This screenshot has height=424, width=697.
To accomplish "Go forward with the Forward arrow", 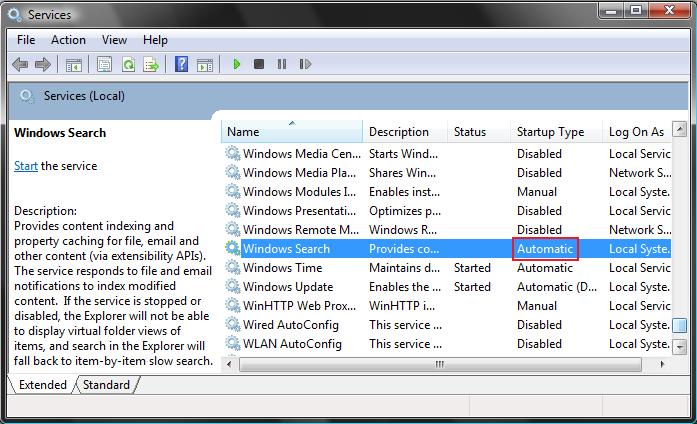I will [43, 64].
